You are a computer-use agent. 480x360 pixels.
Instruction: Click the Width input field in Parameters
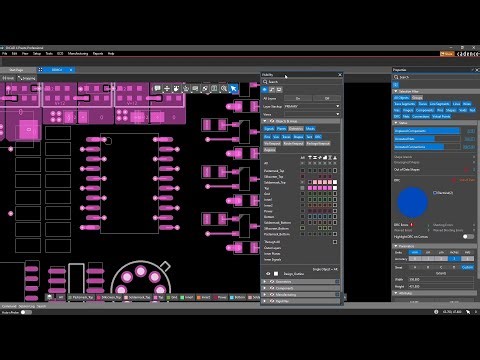click(x=440, y=279)
